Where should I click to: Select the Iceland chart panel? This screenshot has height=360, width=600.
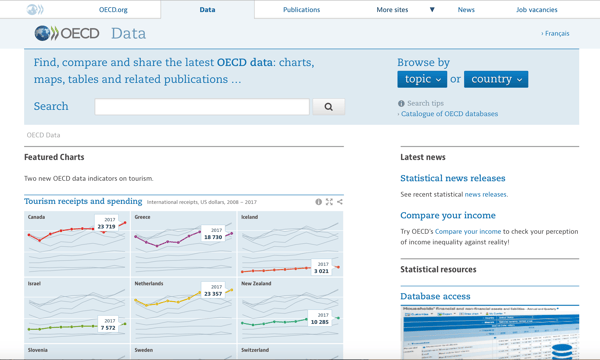[290, 244]
